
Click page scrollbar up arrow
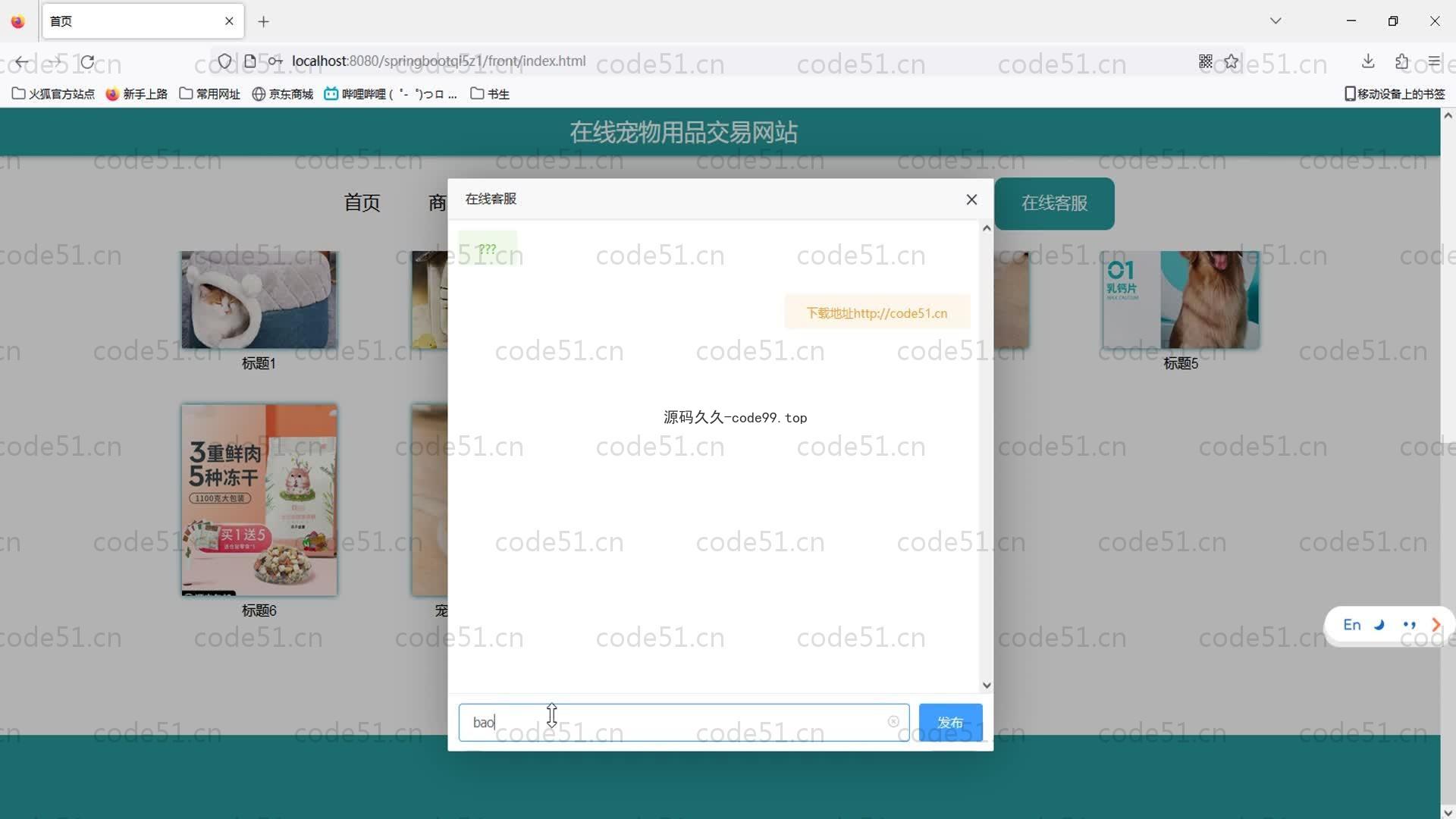[1448, 116]
